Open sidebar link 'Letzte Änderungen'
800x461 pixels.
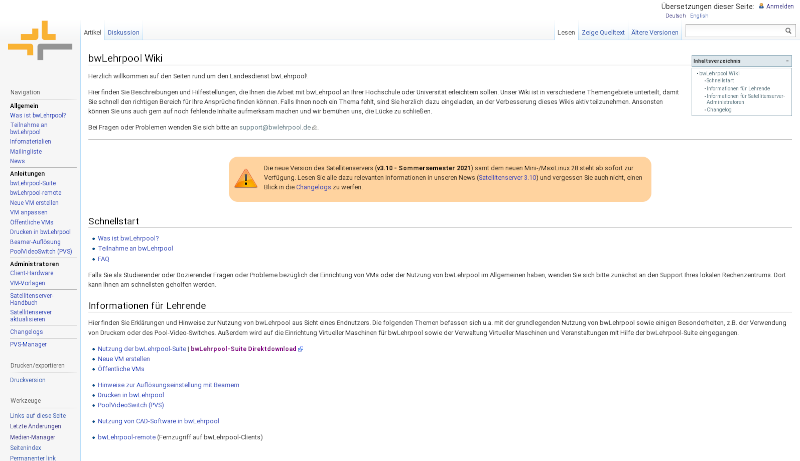point(35,426)
